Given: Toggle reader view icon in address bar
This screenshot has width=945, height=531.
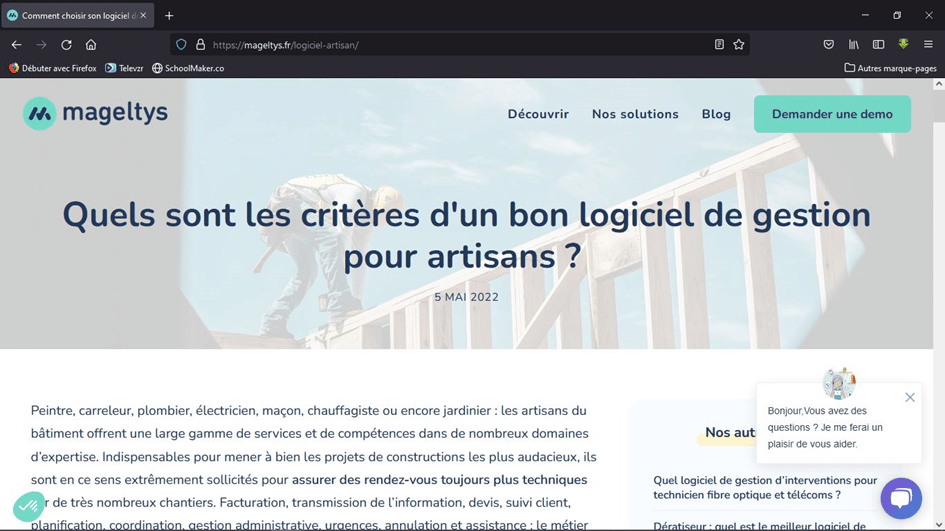Looking at the screenshot, I should click(719, 45).
